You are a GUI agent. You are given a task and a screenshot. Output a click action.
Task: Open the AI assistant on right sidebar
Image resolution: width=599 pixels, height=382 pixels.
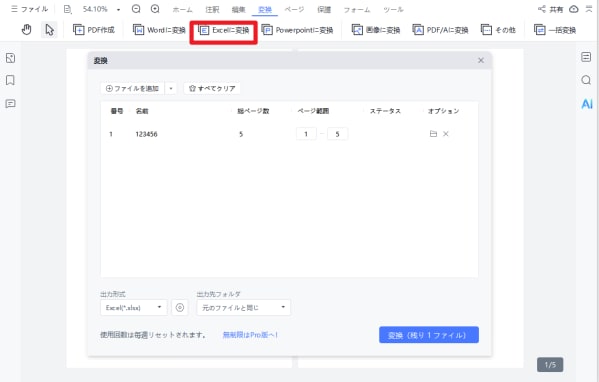[586, 104]
